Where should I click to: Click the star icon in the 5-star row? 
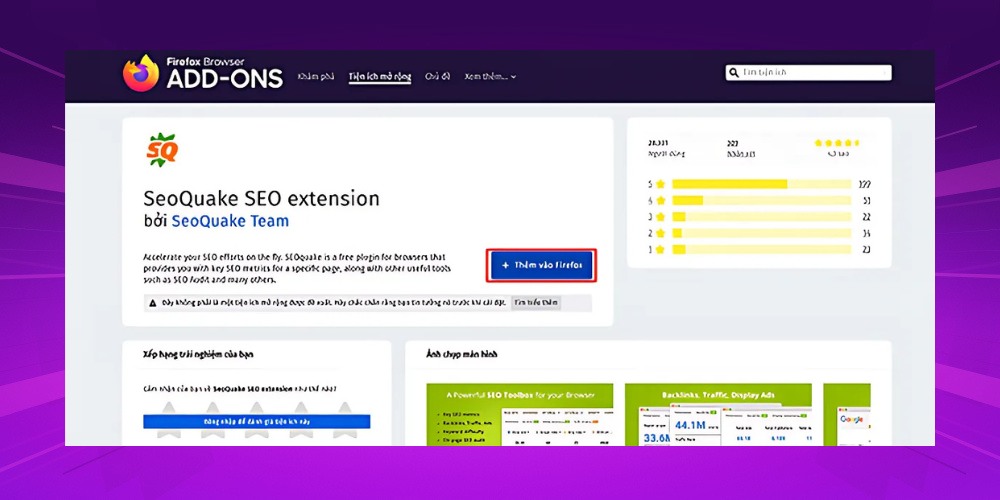coord(660,184)
